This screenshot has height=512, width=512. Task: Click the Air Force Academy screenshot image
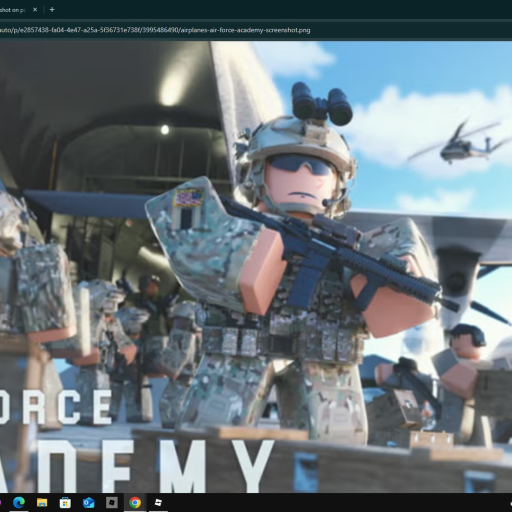[256, 267]
